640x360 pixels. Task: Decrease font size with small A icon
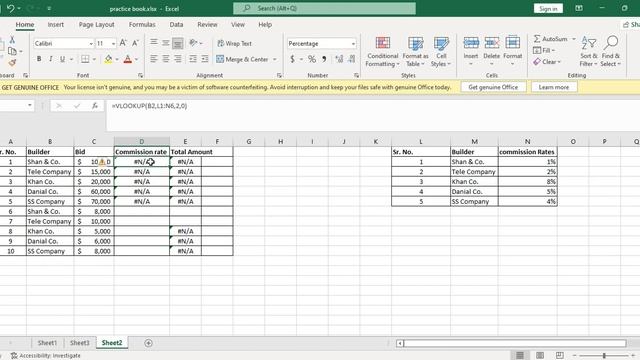click(x=136, y=43)
